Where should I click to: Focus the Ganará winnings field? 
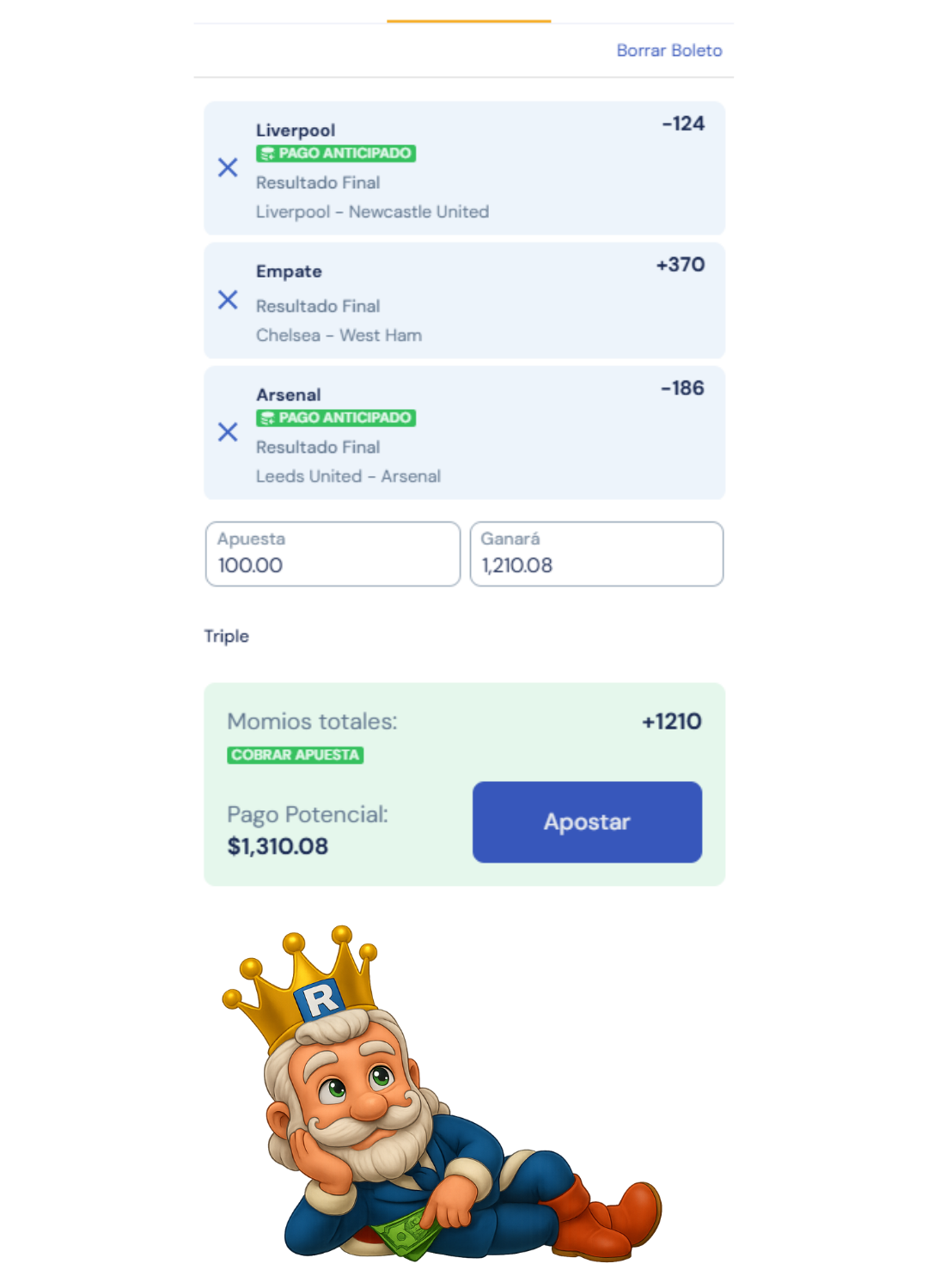click(x=596, y=553)
